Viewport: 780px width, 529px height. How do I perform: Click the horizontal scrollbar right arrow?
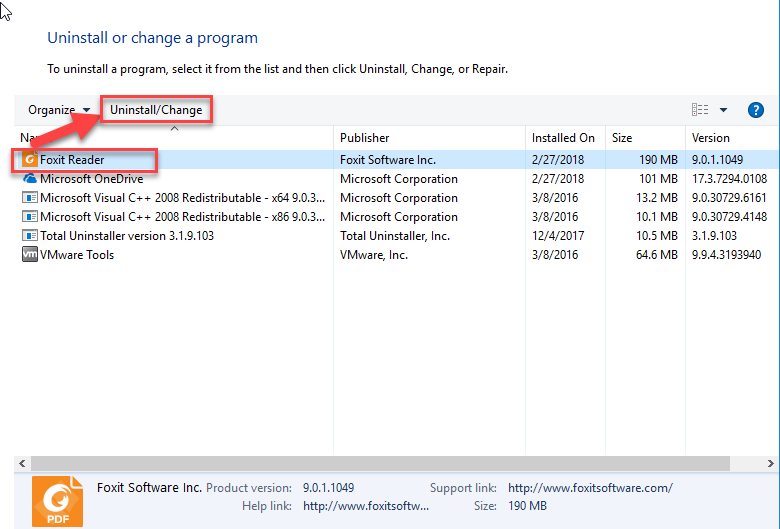(x=771, y=463)
